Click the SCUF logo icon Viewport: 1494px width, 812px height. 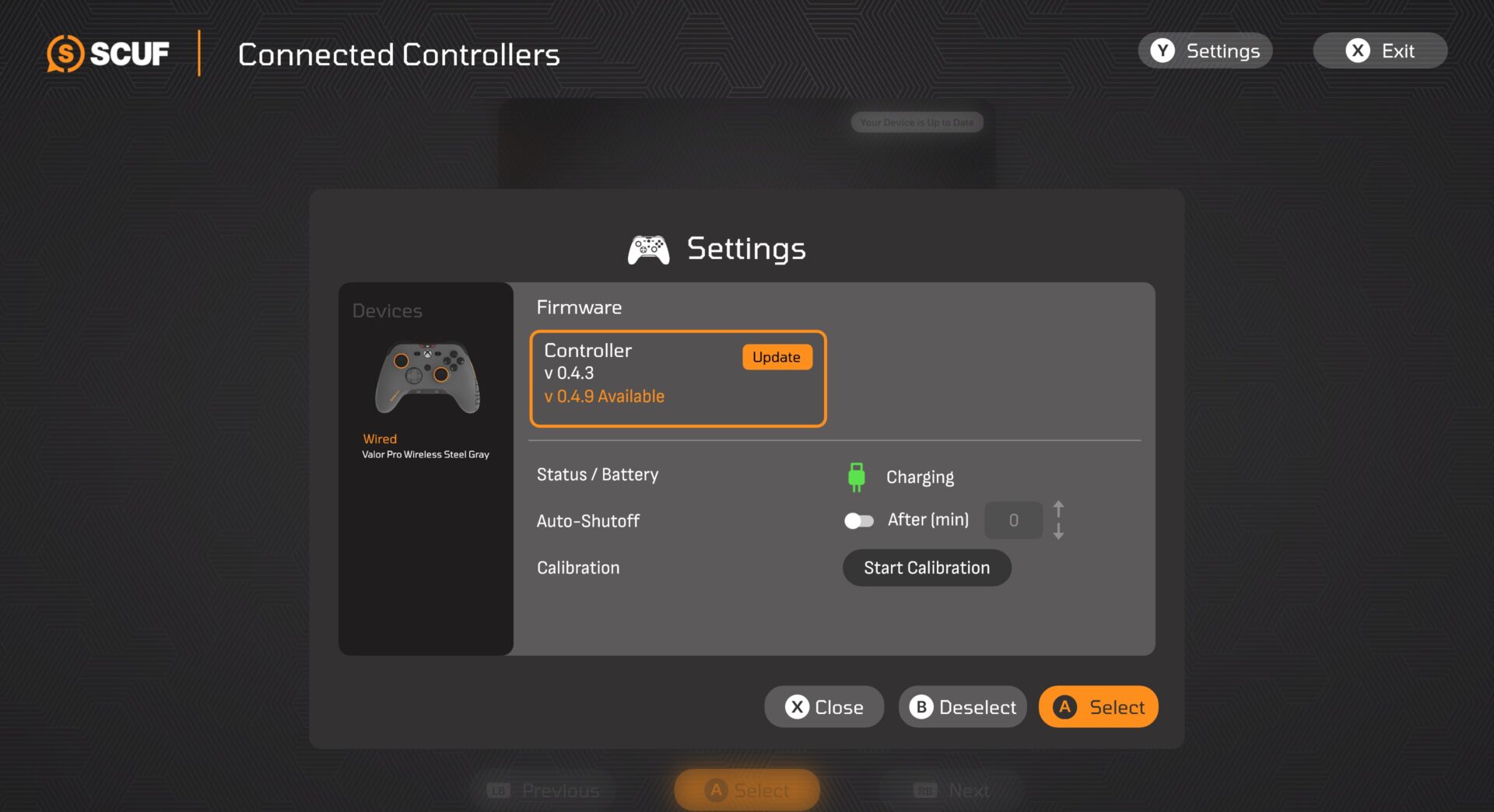(x=65, y=54)
